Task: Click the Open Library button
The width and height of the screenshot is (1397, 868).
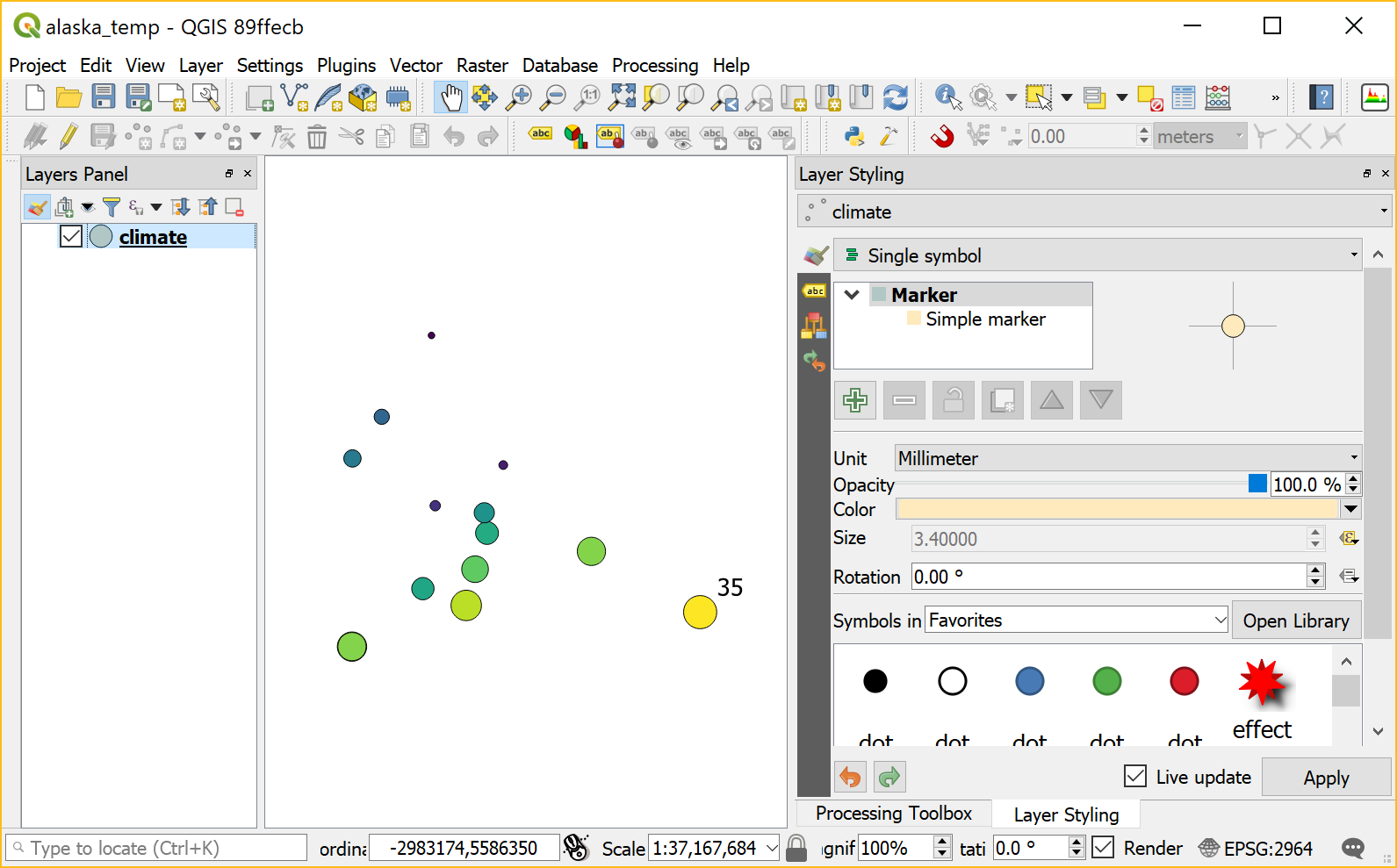Action: coord(1295,621)
